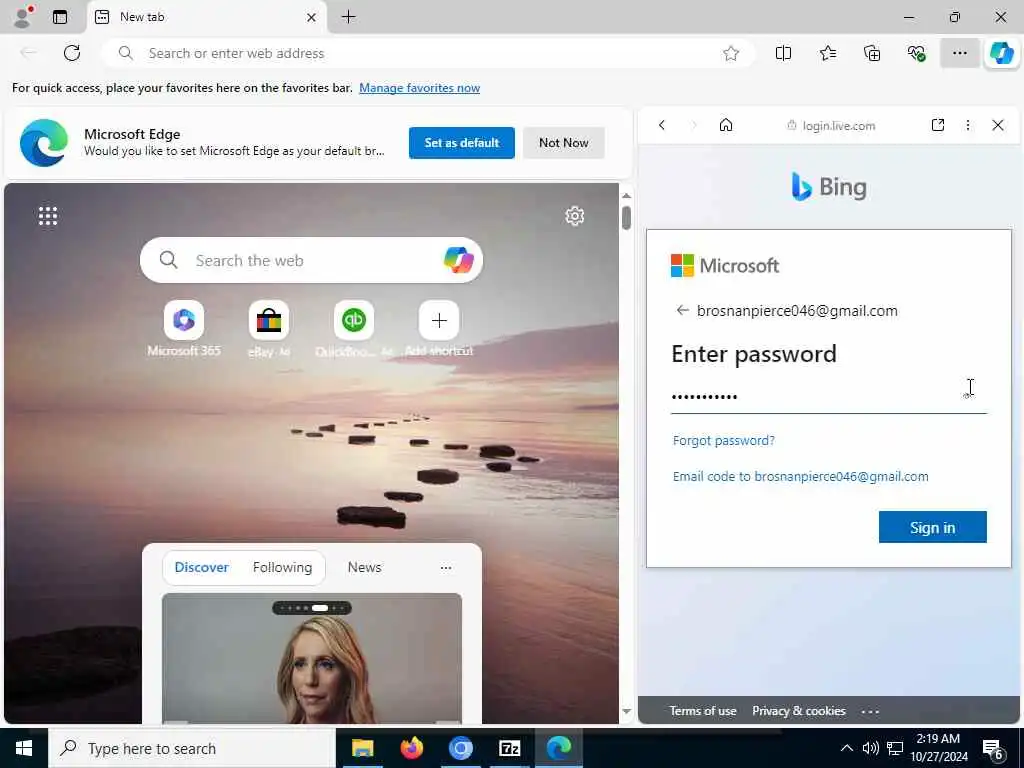Click the Forgot password? link

pyautogui.click(x=724, y=441)
